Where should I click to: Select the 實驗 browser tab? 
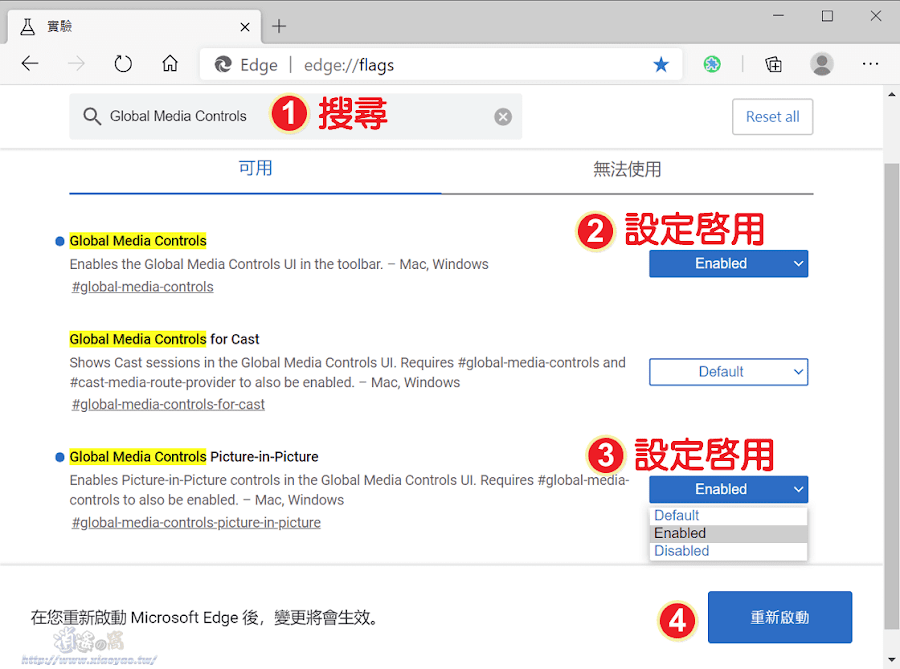click(x=134, y=26)
